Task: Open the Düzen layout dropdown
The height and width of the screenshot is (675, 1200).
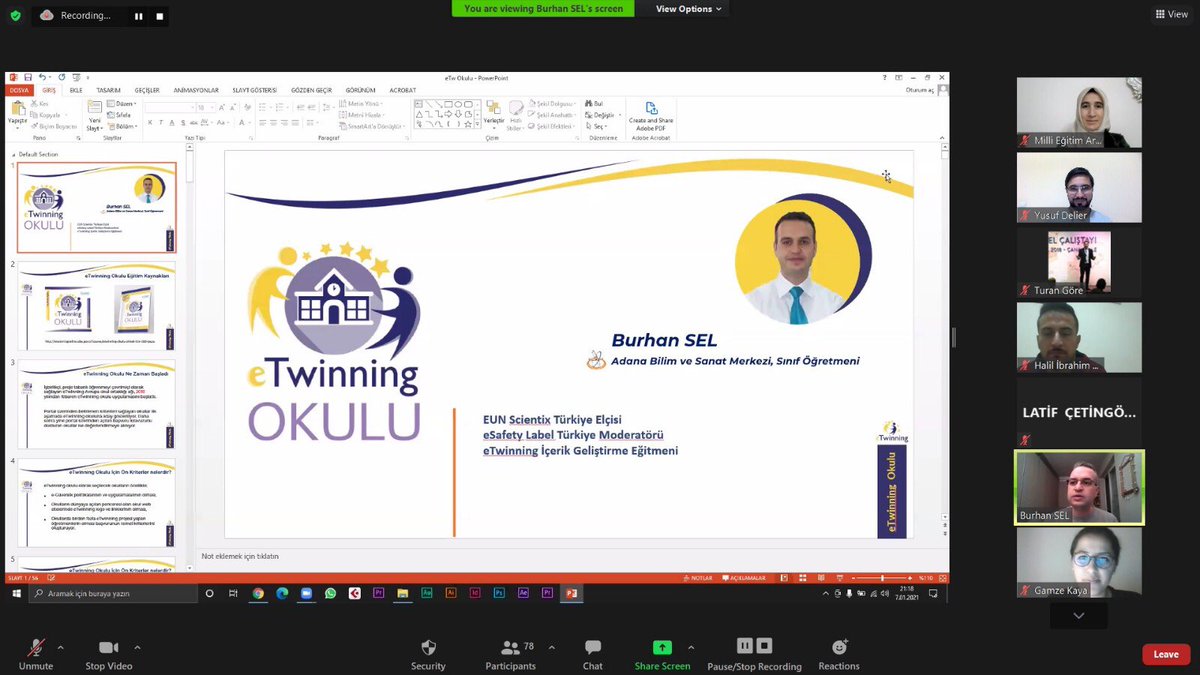Action: tap(124, 103)
